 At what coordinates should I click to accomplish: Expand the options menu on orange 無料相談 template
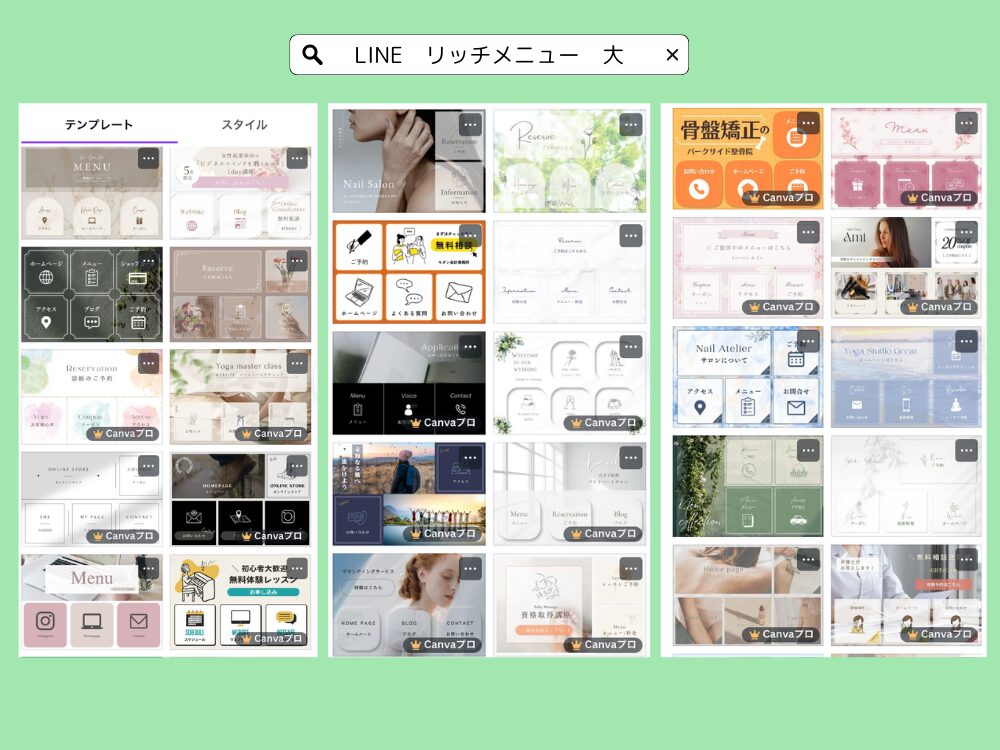[470, 236]
